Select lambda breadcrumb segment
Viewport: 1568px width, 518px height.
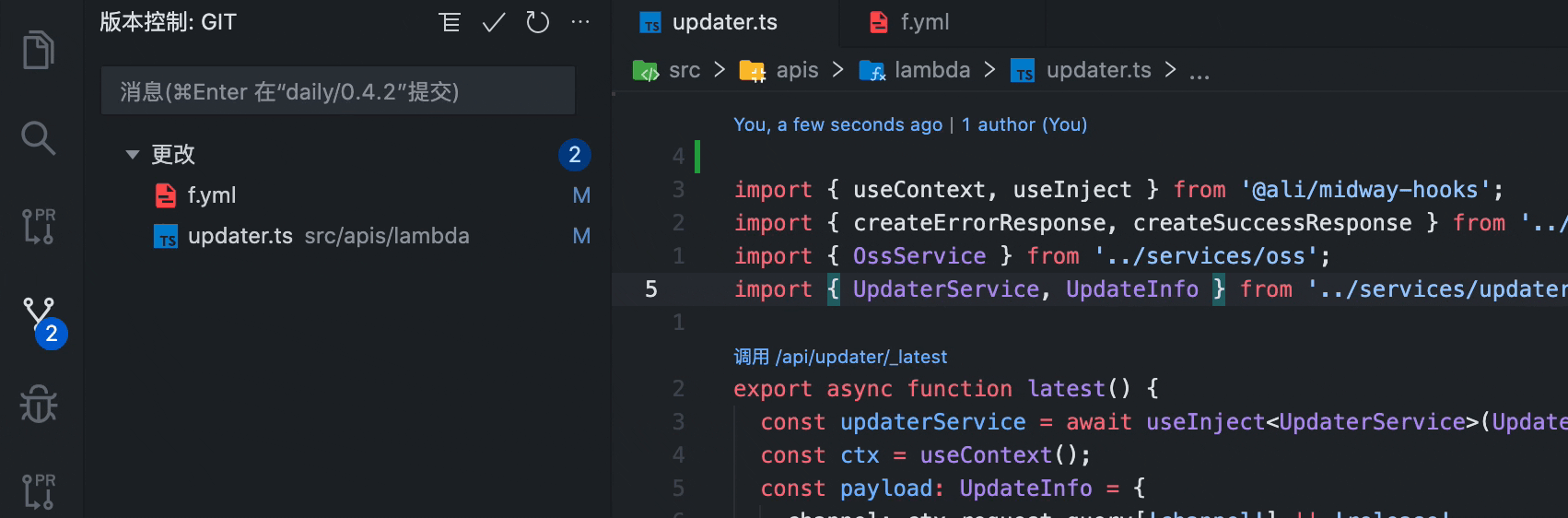932,70
